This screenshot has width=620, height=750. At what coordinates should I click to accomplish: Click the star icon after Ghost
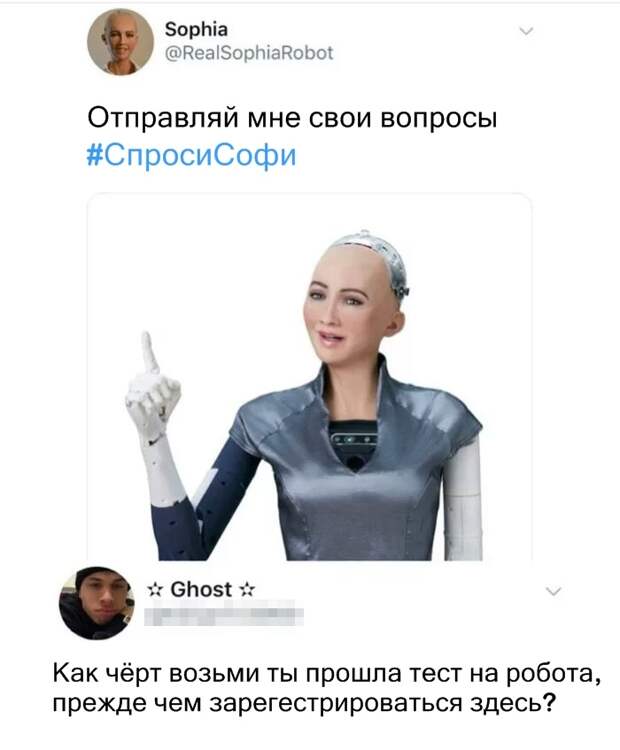[247, 590]
